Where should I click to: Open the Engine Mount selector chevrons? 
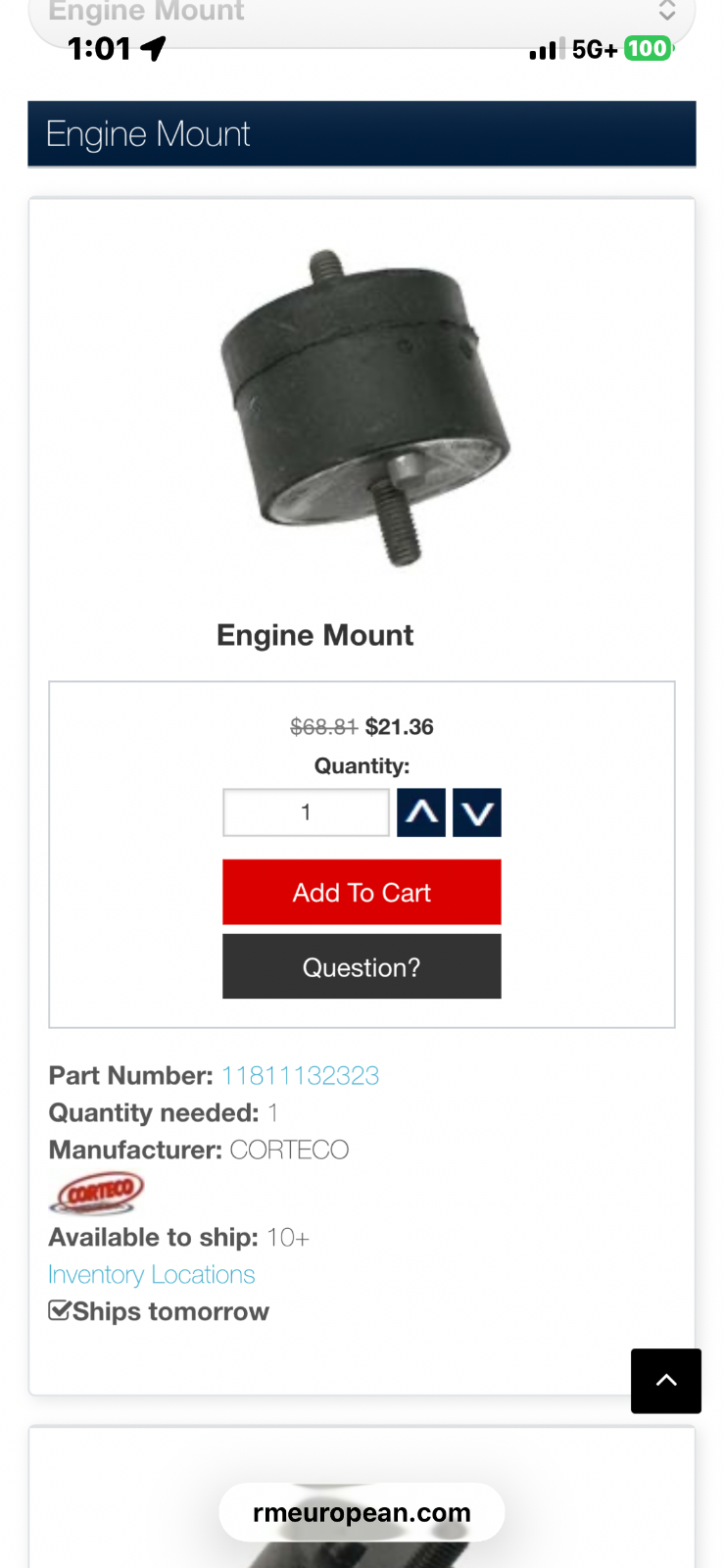[x=667, y=11]
